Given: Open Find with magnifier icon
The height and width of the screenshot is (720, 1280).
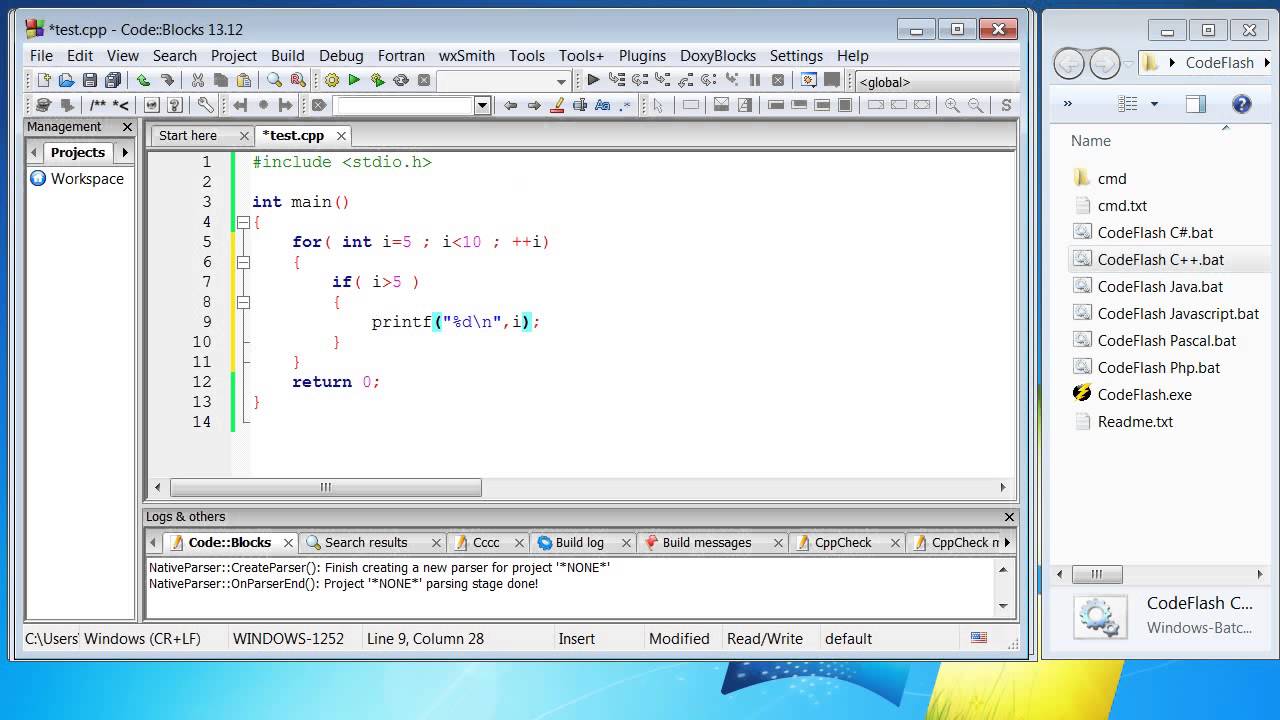Looking at the screenshot, I should tap(274, 80).
